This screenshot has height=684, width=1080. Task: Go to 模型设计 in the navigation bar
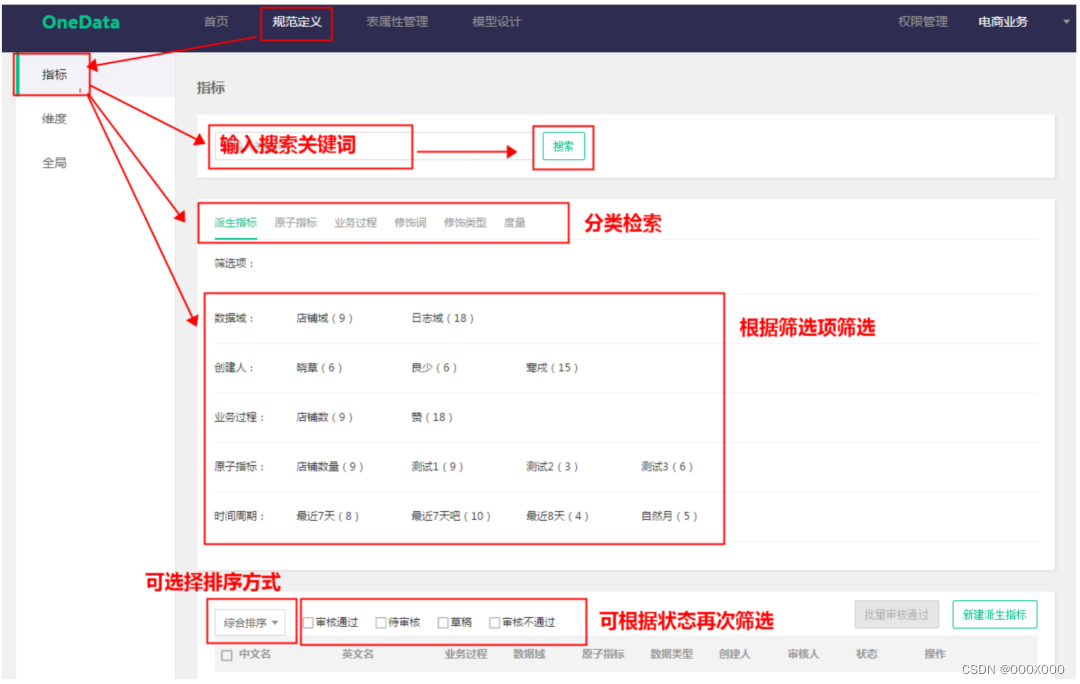point(496,22)
